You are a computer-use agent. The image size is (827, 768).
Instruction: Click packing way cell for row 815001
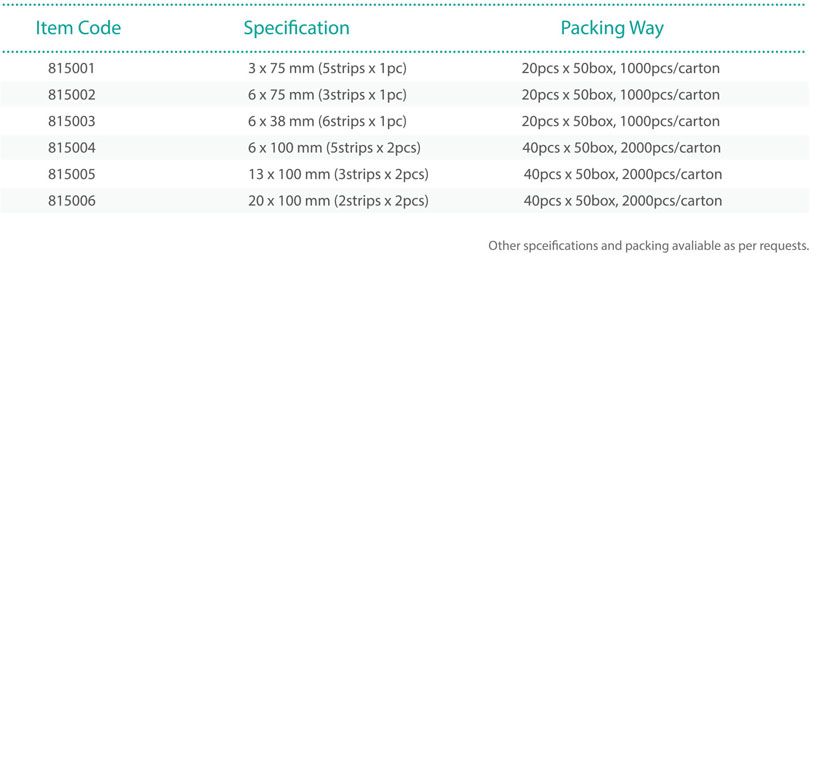621,69
